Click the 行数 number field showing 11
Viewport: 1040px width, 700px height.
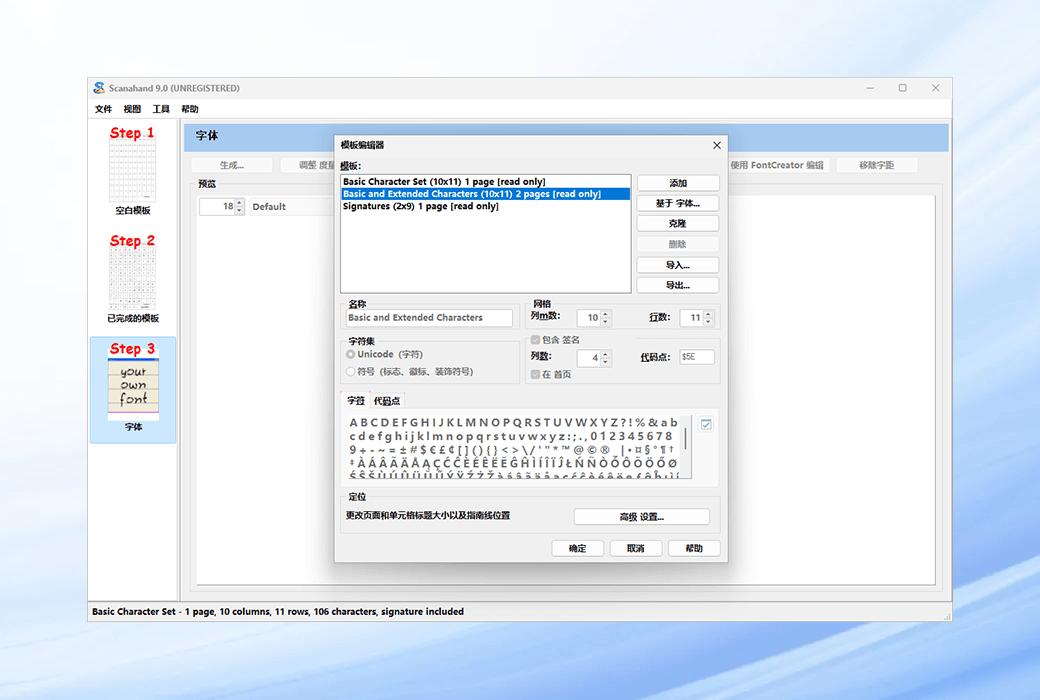(x=692, y=318)
